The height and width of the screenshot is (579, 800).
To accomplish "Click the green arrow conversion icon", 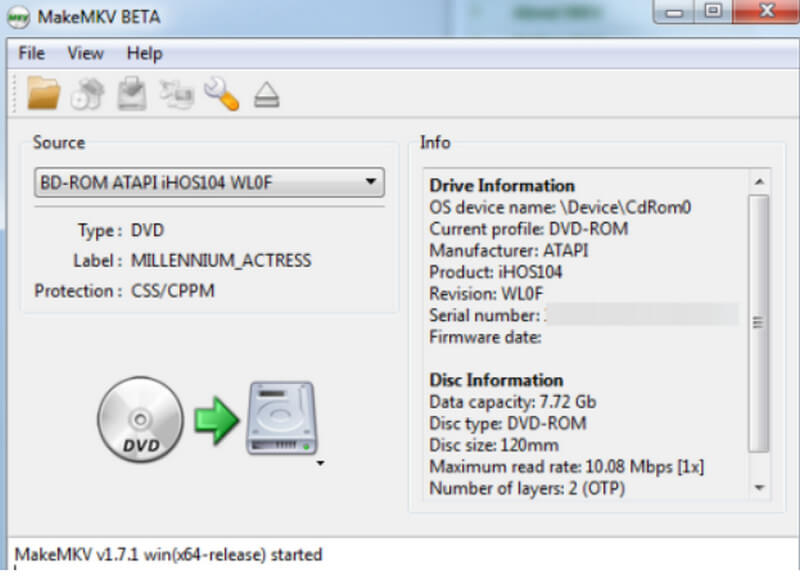I will [216, 420].
